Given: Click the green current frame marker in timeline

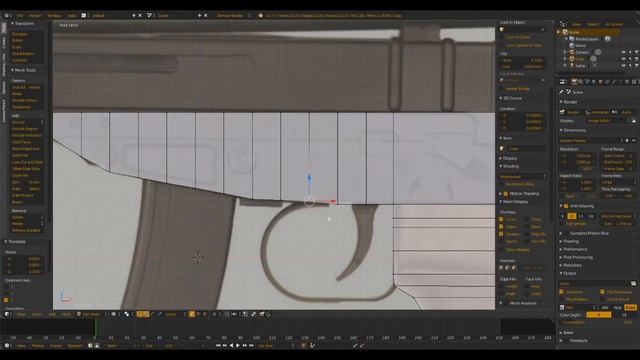Looking at the screenshot, I should click(95, 328).
